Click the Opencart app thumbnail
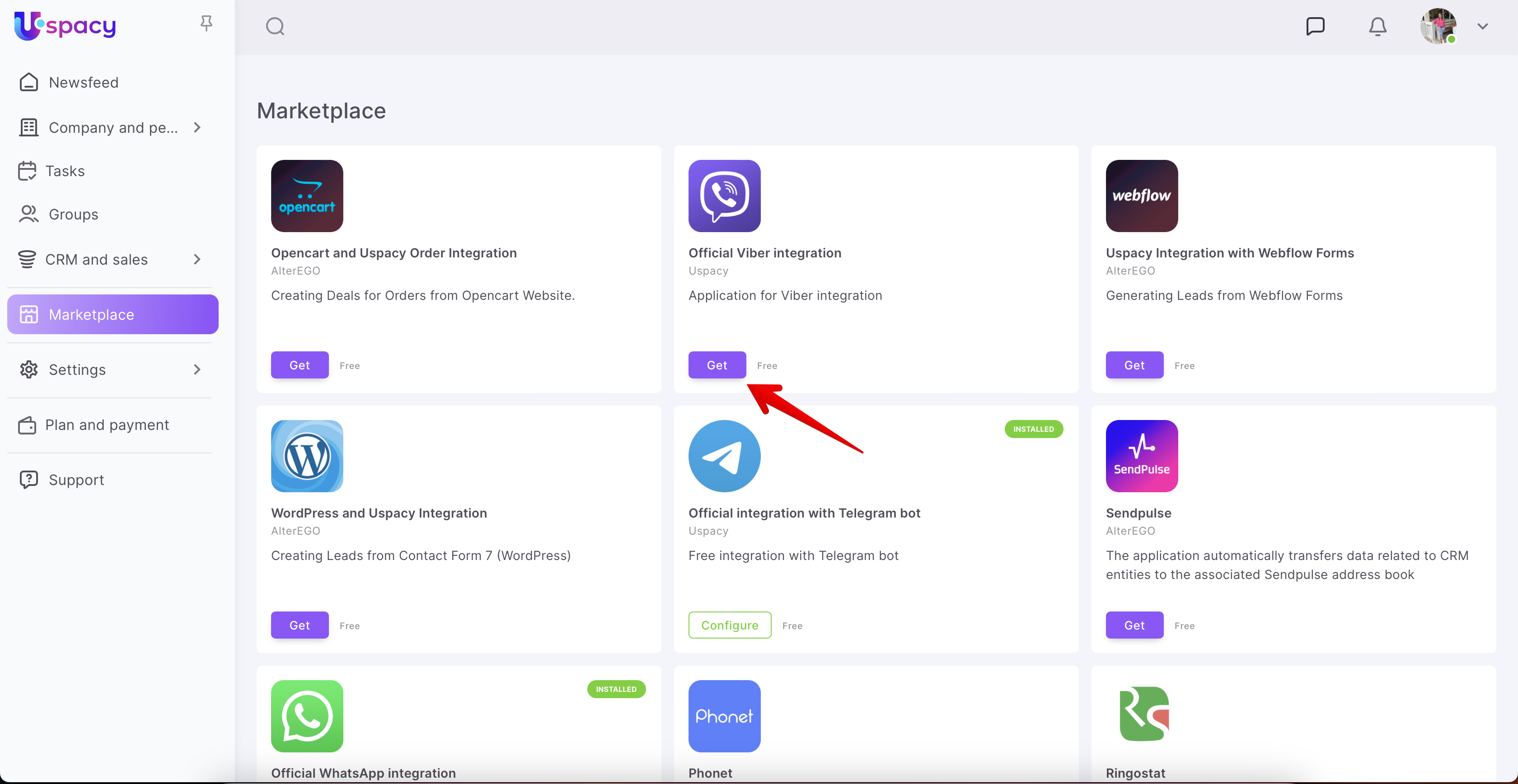1518x784 pixels. (x=307, y=196)
